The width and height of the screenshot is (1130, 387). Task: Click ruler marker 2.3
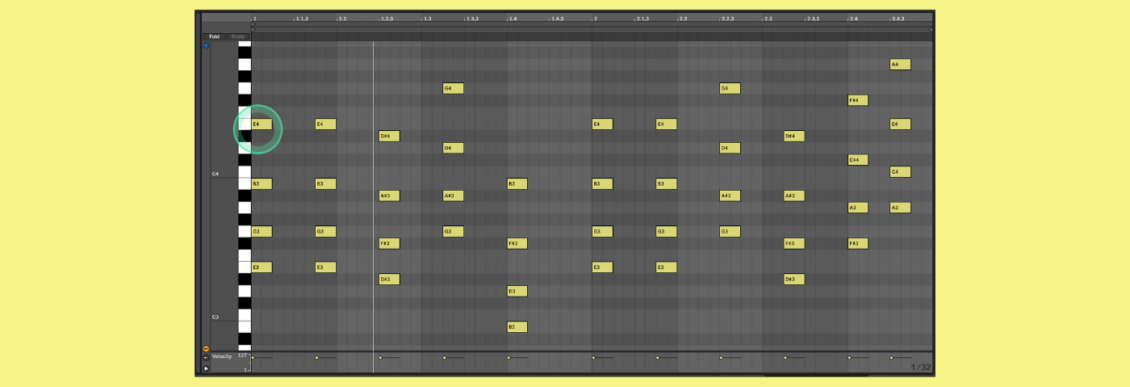768,19
